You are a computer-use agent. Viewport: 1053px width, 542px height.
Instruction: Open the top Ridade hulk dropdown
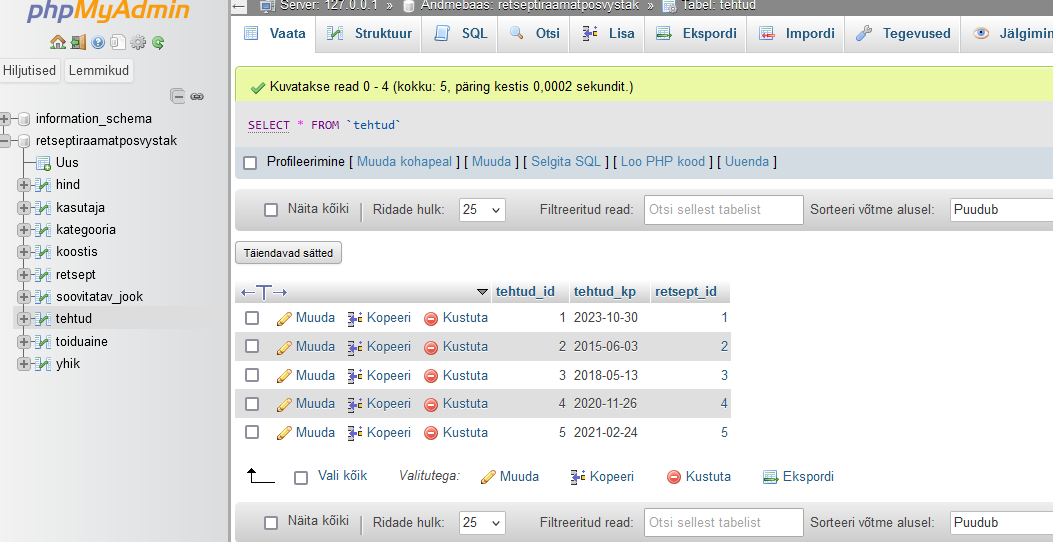click(482, 210)
